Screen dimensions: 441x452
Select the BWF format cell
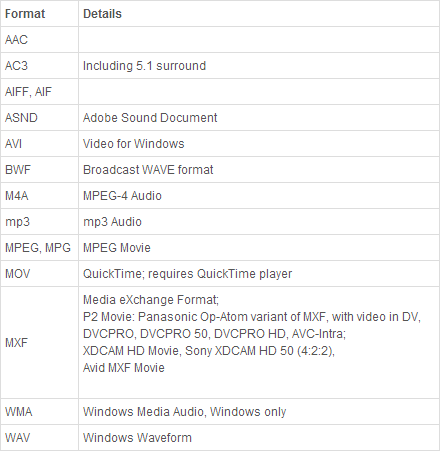point(39,170)
